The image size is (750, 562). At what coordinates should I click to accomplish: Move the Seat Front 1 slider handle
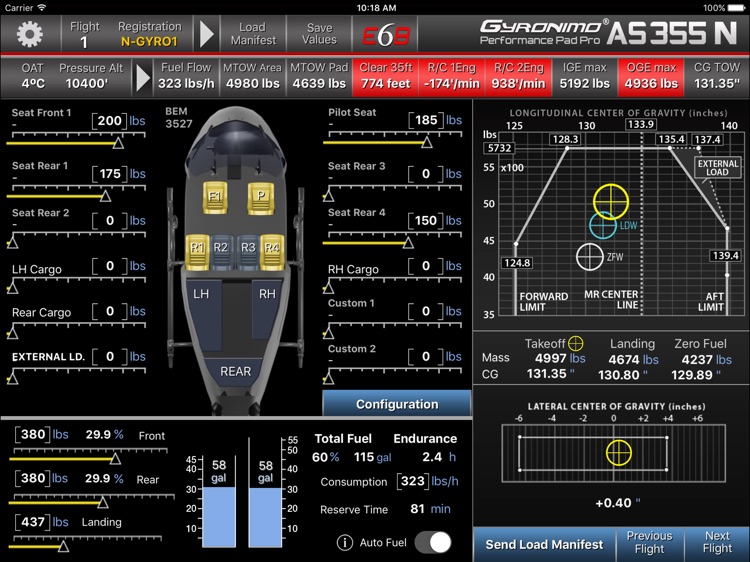pos(118,143)
